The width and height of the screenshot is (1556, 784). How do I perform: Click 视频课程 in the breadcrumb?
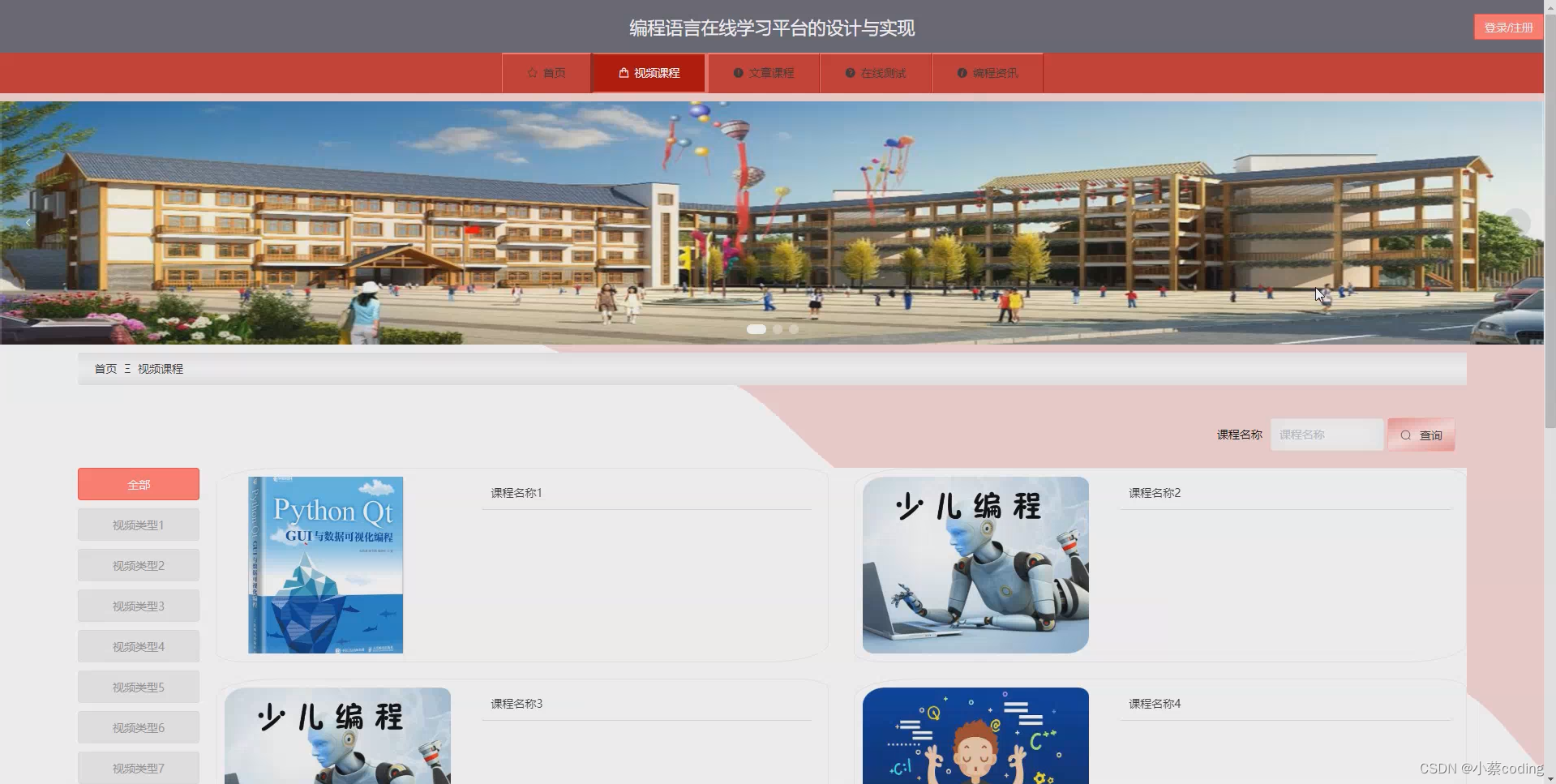(161, 369)
